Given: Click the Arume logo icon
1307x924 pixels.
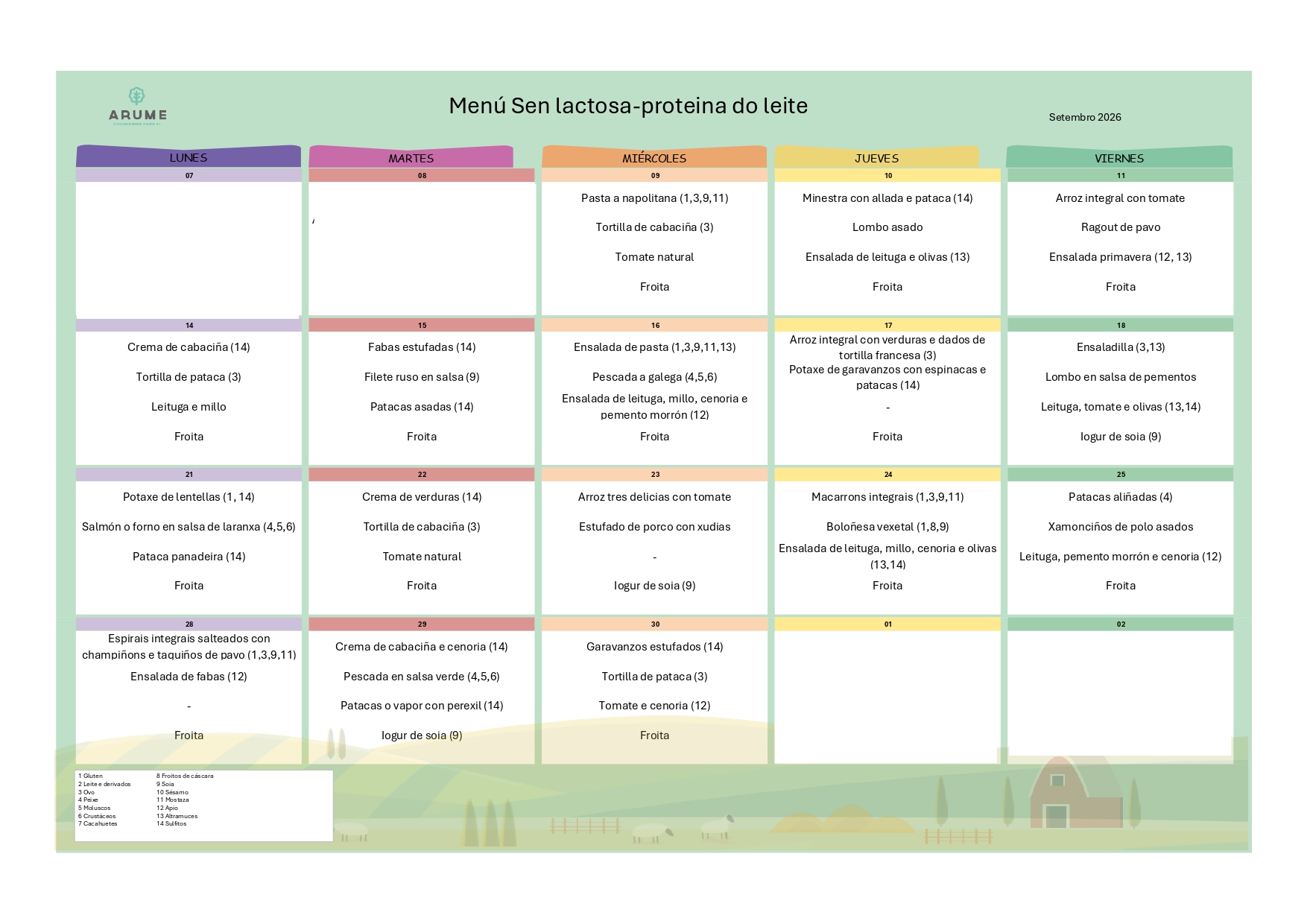Looking at the screenshot, I should tap(137, 96).
